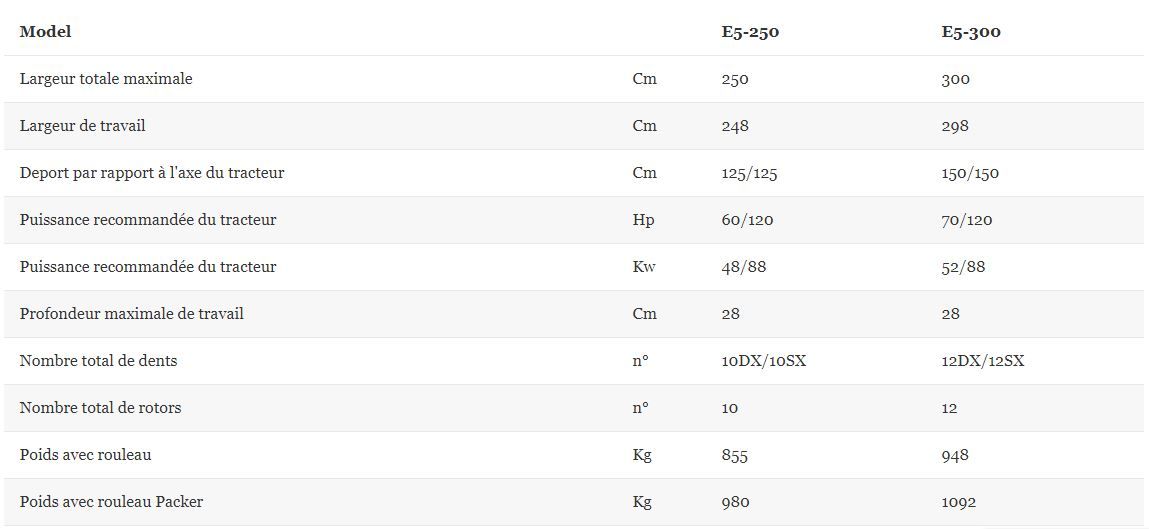
Task: Click the 150/150 offset value
Action: [970, 173]
